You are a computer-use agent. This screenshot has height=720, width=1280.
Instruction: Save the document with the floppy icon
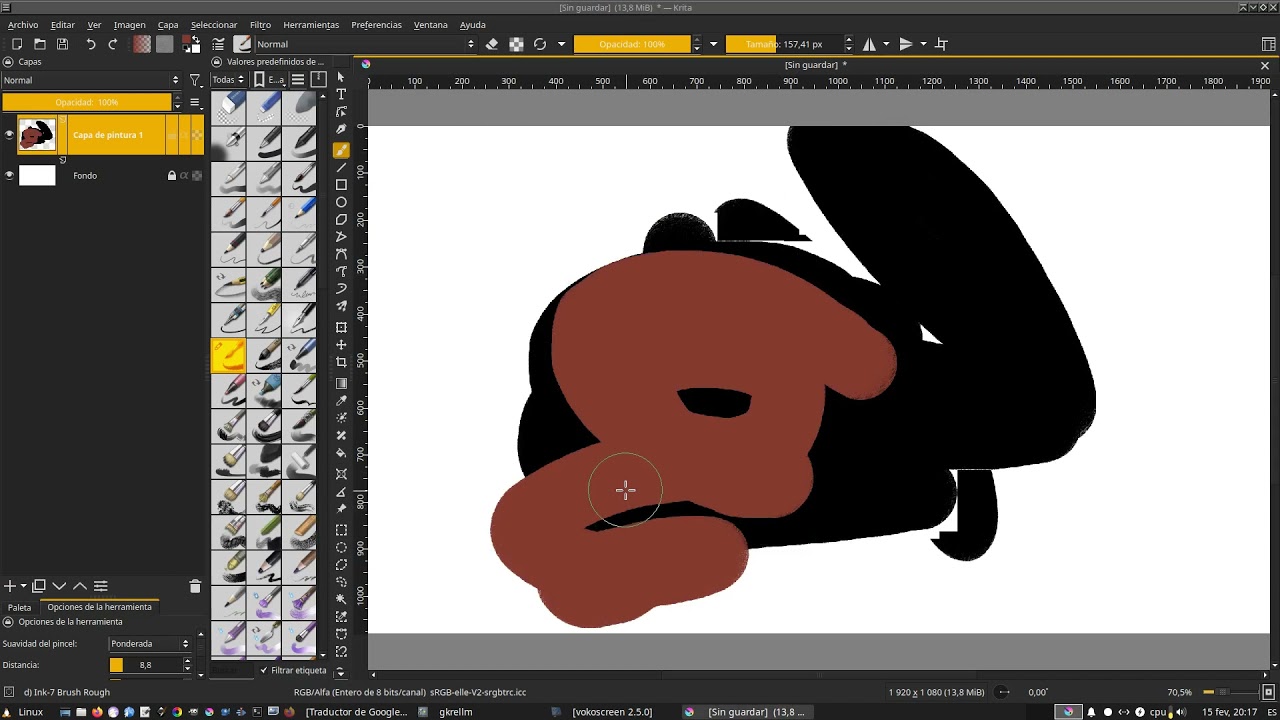pyautogui.click(x=62, y=44)
